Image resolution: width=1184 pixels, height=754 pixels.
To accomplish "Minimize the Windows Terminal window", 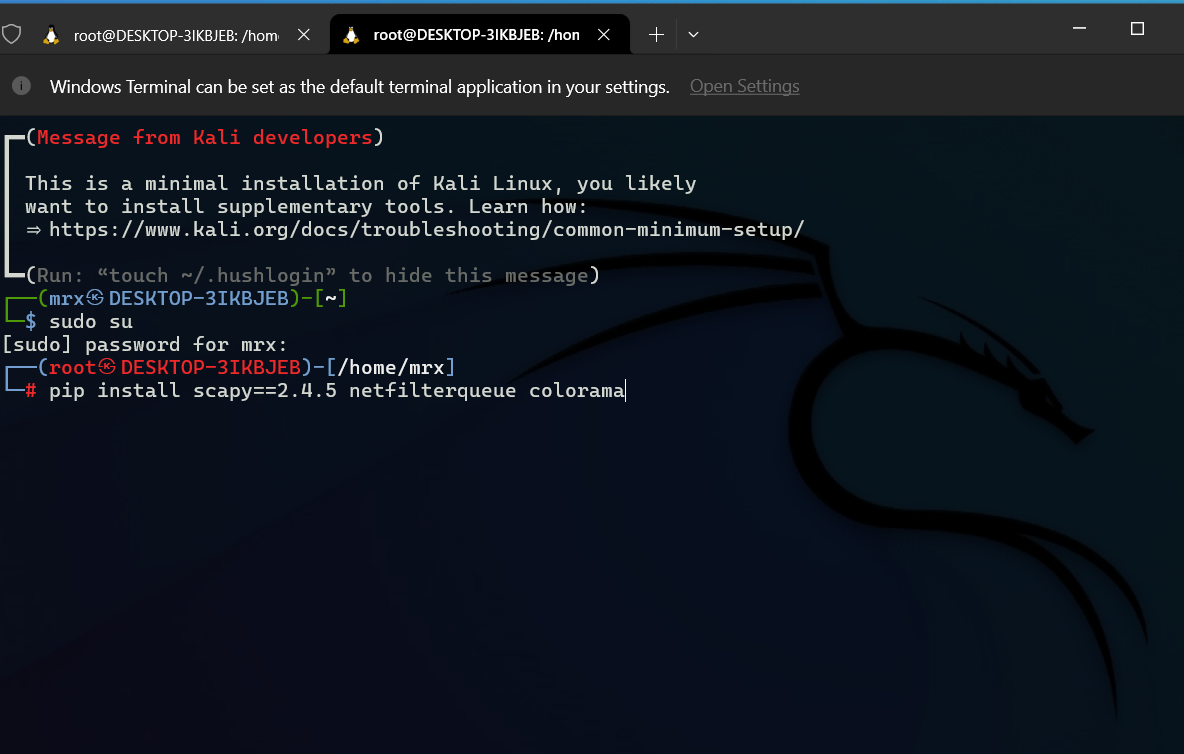I will point(1079,28).
